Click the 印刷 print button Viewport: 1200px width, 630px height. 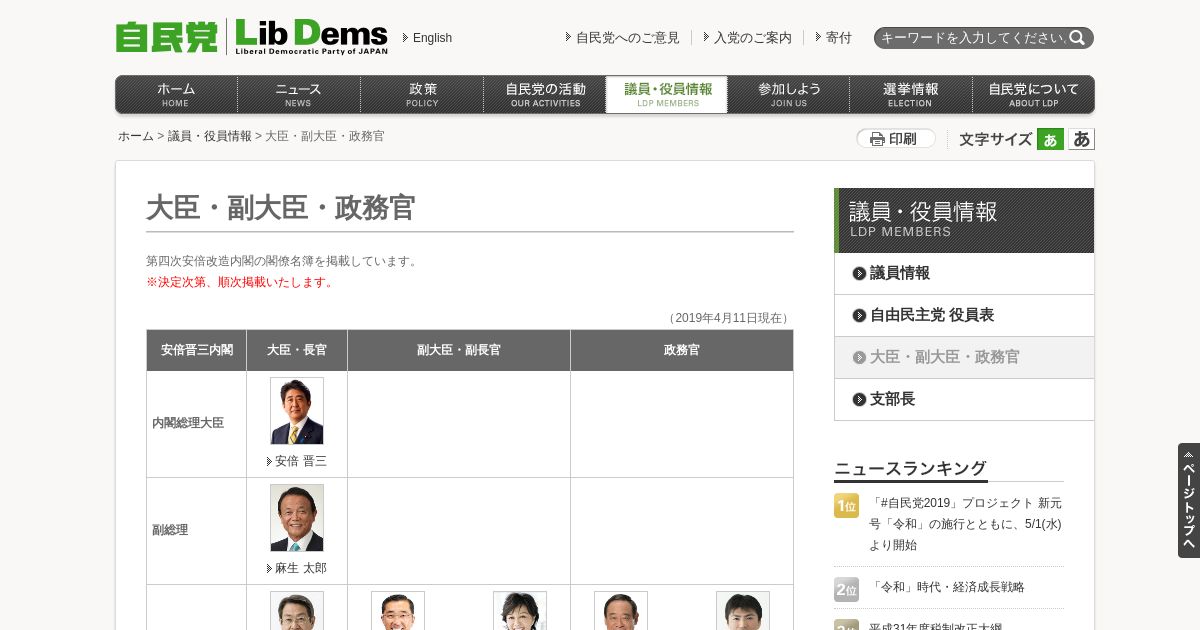click(896, 139)
